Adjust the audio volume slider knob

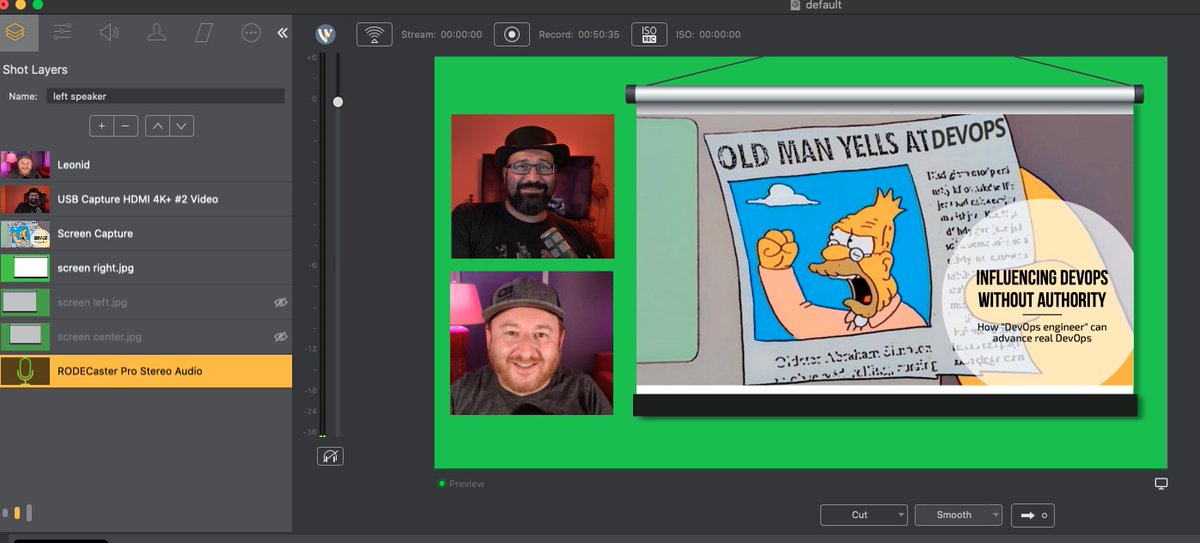[338, 102]
